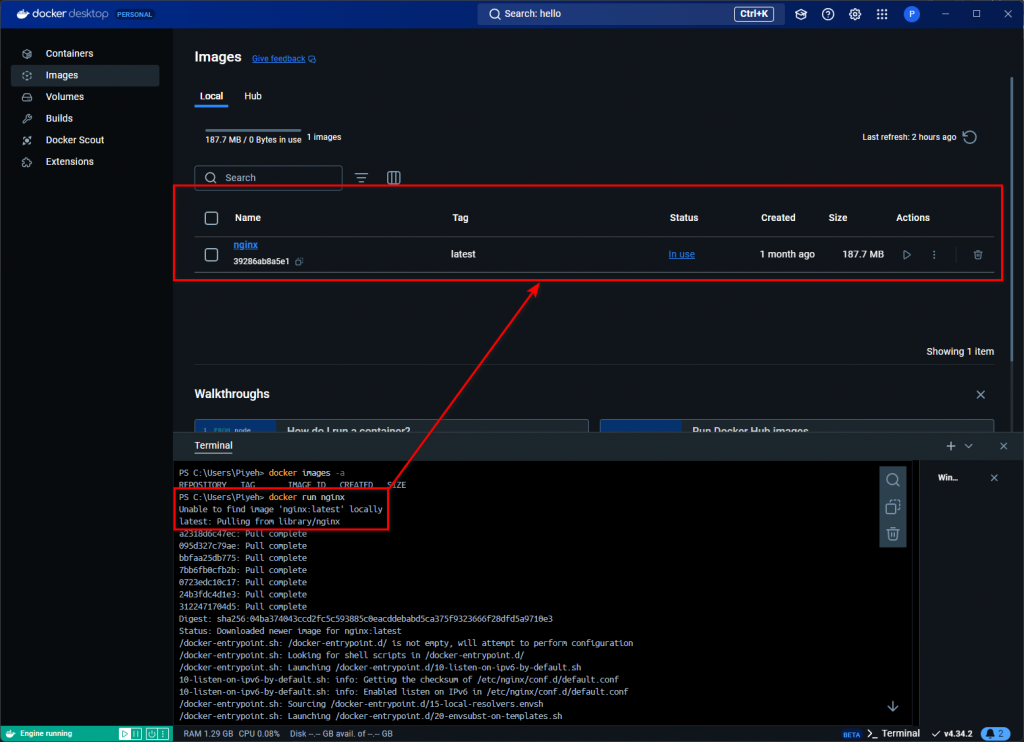Toggle Terminal from the status bar
1024x742 pixels.
point(893,734)
